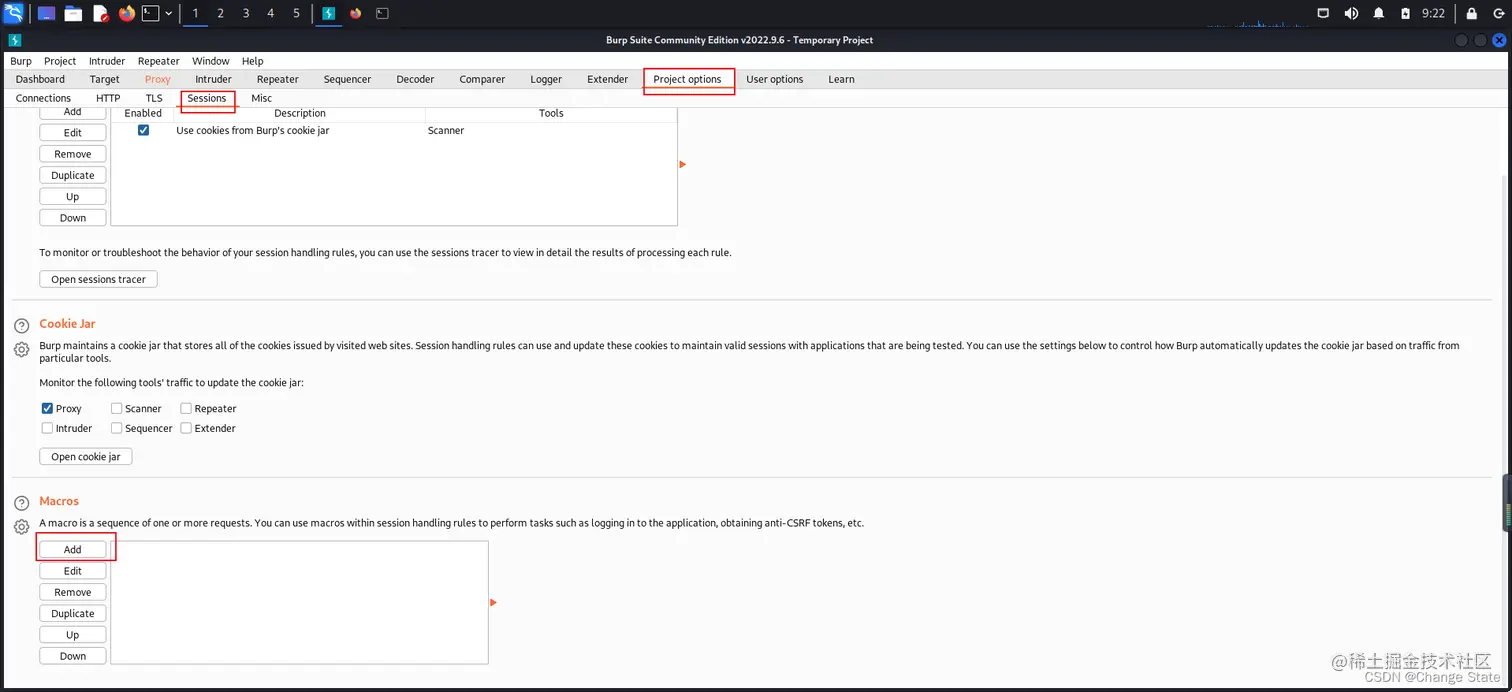Click the log out icon
1512x692 pixels.
click(1499, 13)
